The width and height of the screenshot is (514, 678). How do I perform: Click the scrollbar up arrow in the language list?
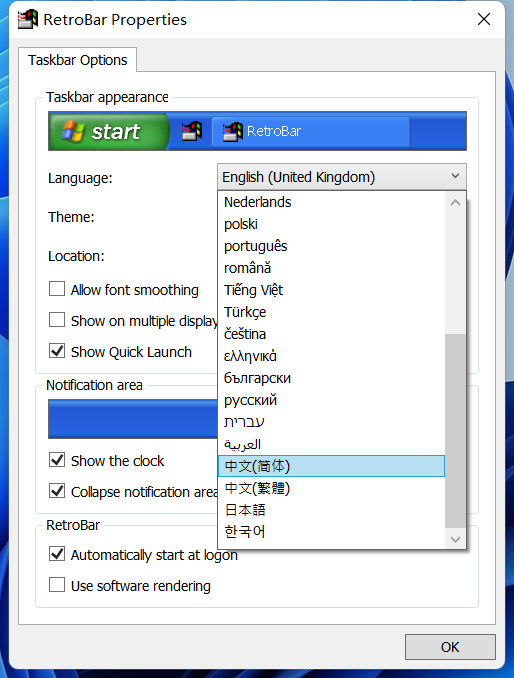[x=455, y=202]
